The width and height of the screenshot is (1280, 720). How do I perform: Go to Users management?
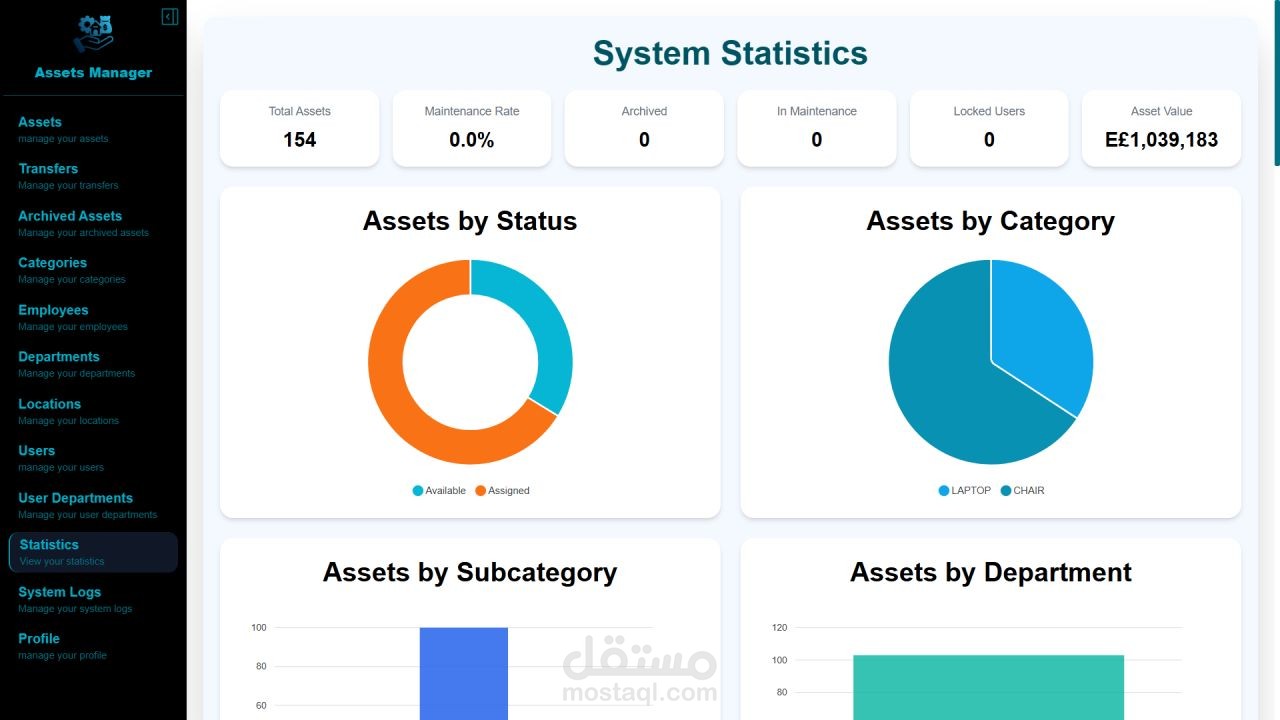(93, 458)
